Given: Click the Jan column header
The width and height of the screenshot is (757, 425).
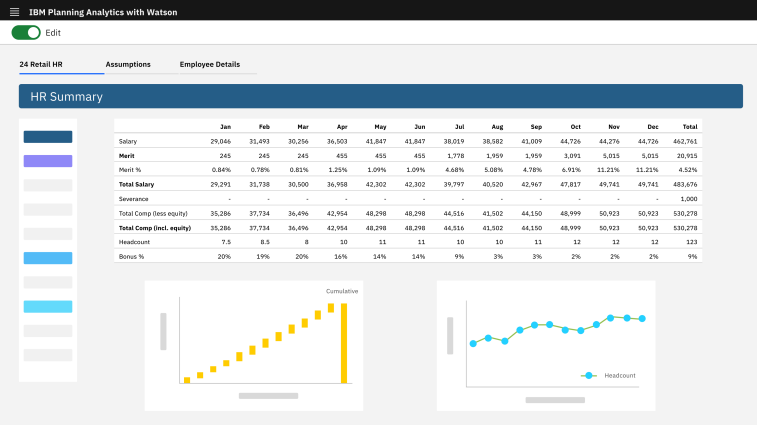Looking at the screenshot, I should [225, 127].
